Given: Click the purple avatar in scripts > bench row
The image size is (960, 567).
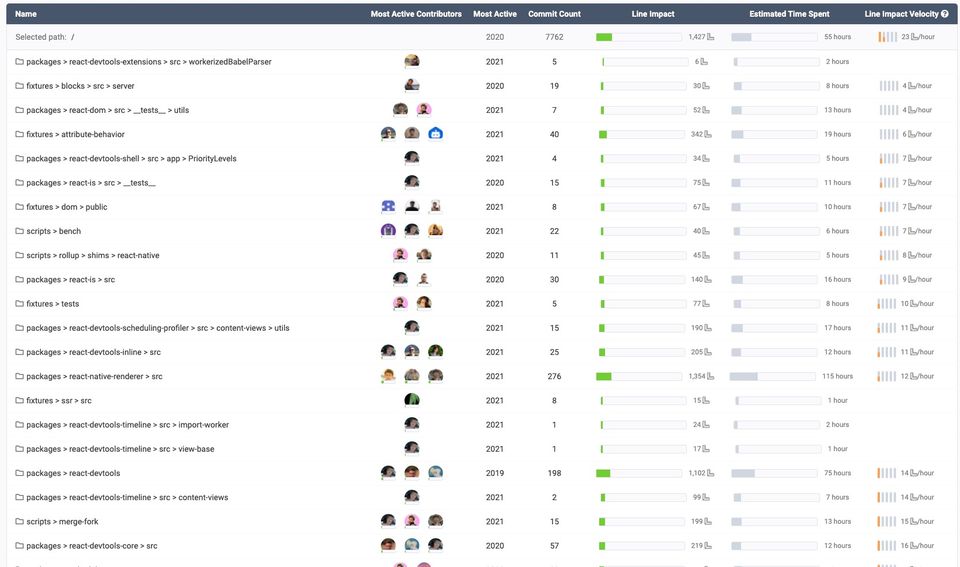Looking at the screenshot, I should coord(388,230).
